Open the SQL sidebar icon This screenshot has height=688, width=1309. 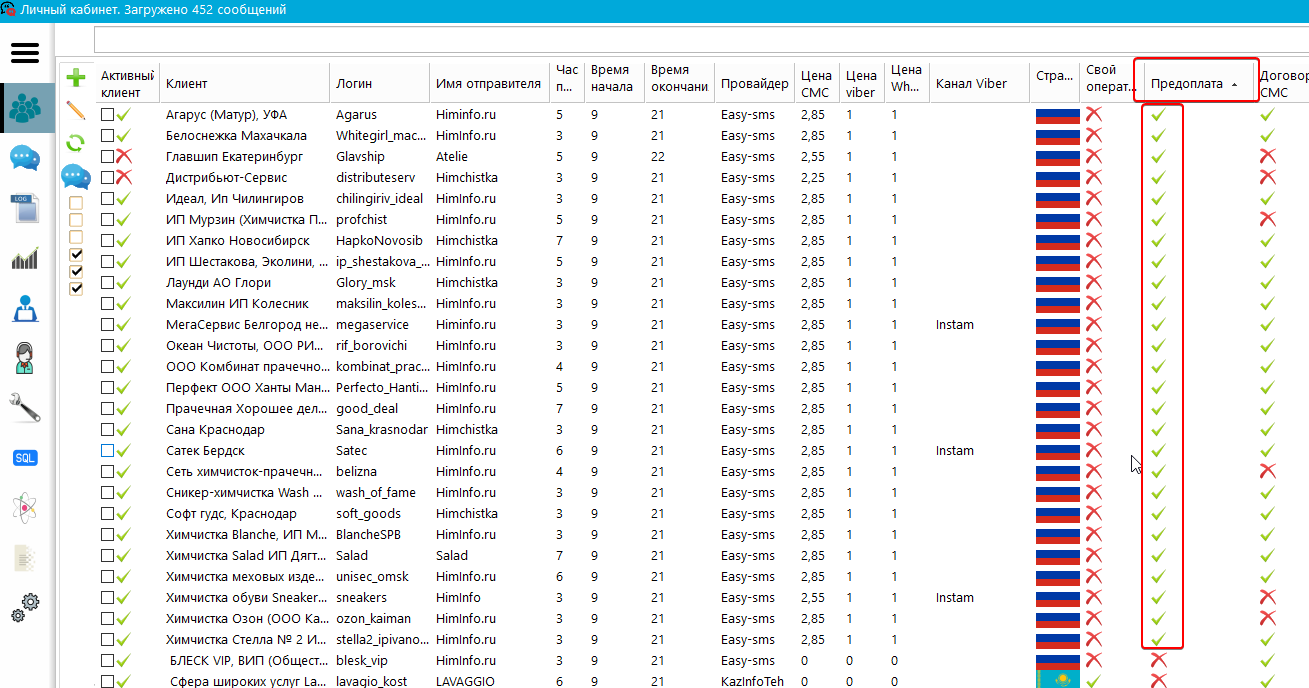[25, 457]
